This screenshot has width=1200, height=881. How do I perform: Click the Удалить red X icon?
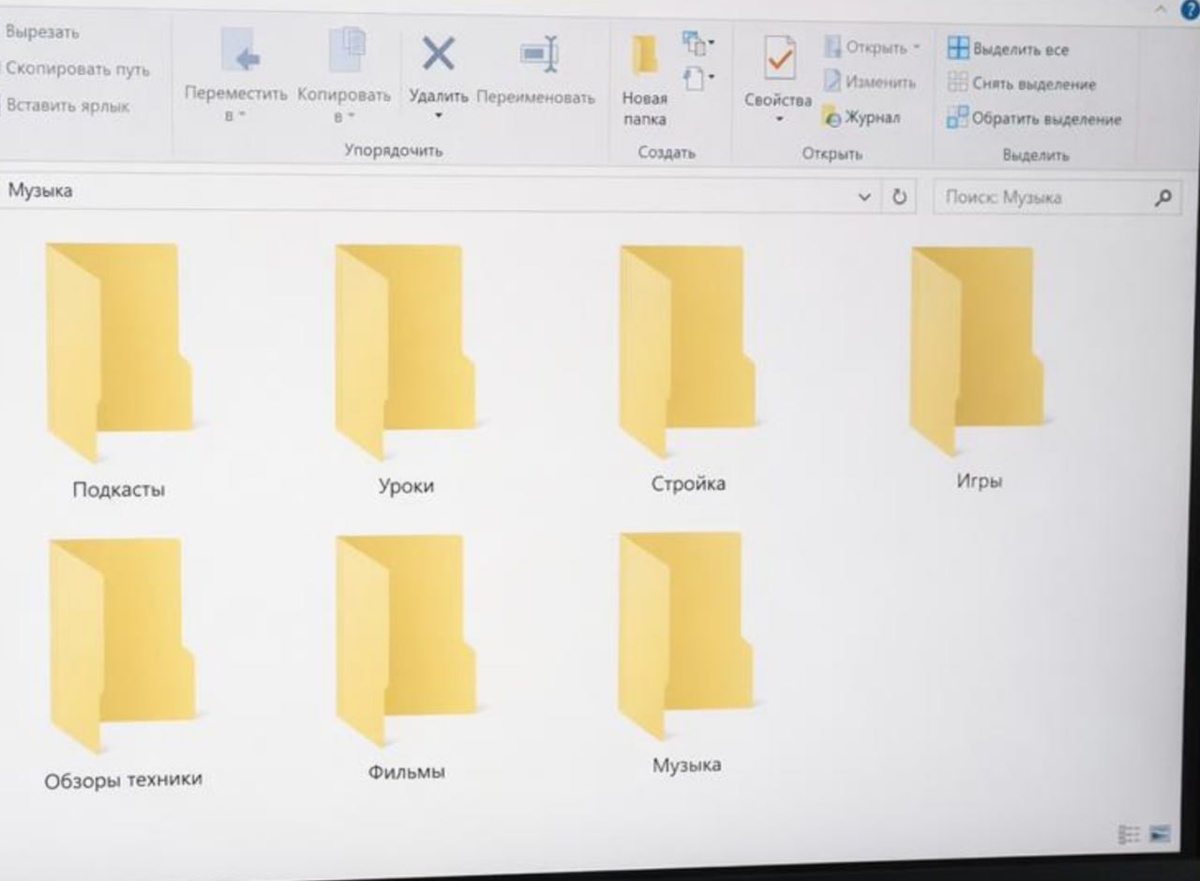click(x=438, y=53)
